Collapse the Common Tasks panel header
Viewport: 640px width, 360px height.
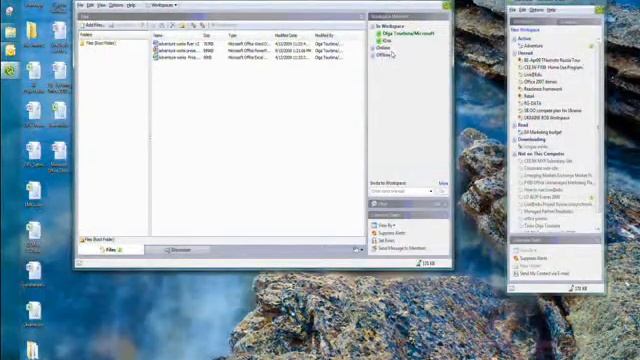tap(408, 215)
